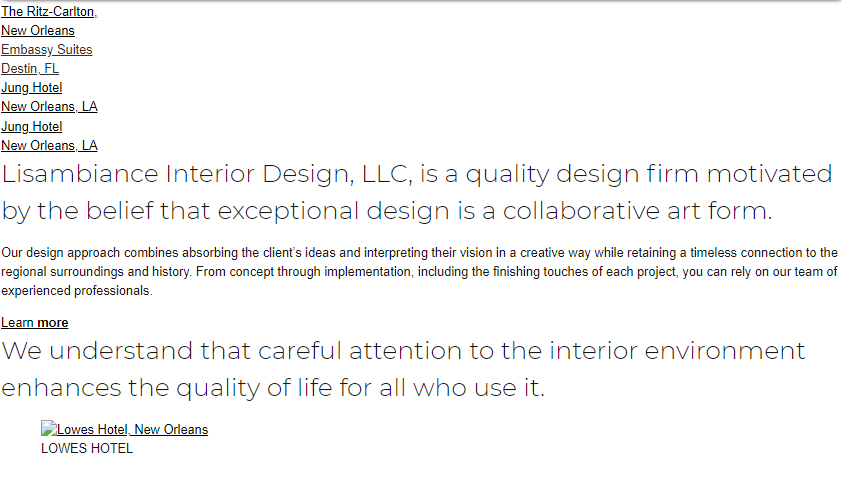
Task: Click the 'Our design approach combines' paragraph line
Action: [x=419, y=254]
